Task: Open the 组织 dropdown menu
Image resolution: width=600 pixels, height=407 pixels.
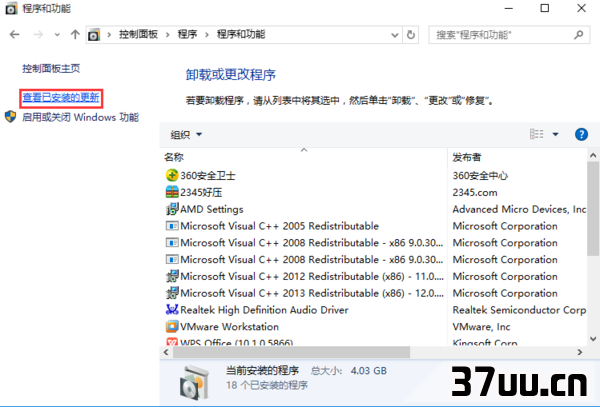Action: (x=186, y=135)
